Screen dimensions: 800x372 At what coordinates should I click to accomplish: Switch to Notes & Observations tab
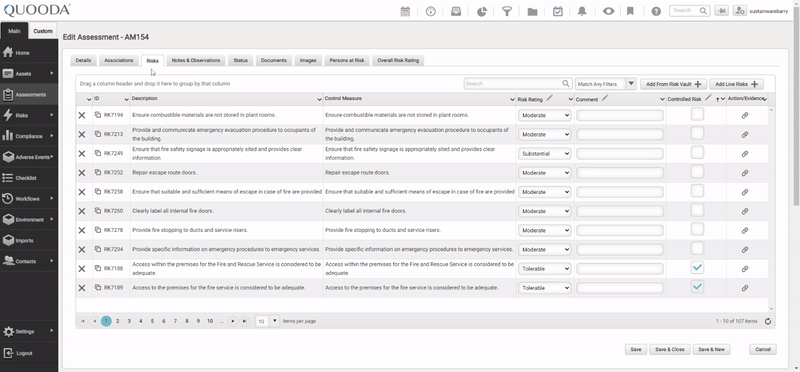(x=196, y=60)
